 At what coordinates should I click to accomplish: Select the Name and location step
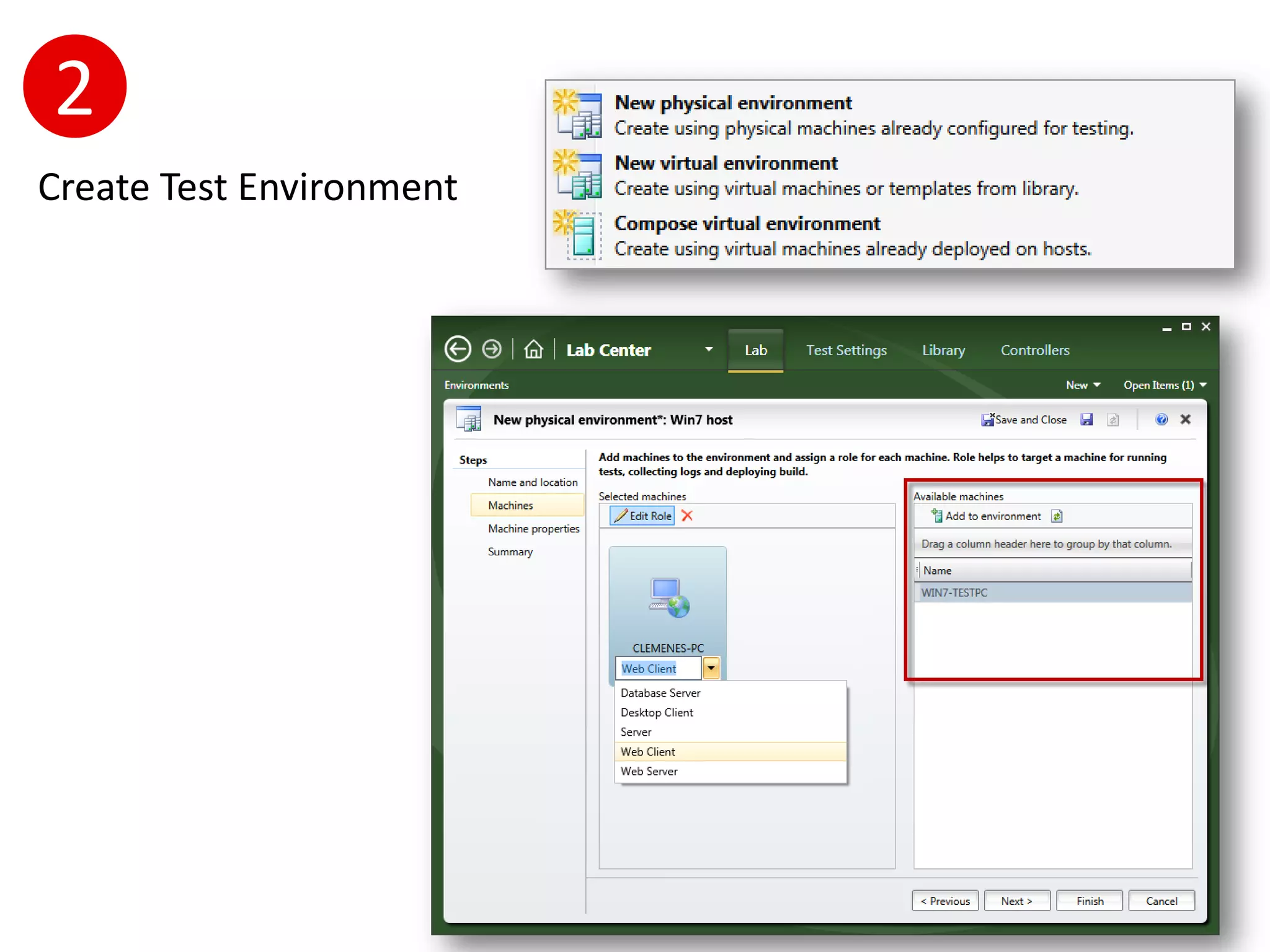pos(533,482)
